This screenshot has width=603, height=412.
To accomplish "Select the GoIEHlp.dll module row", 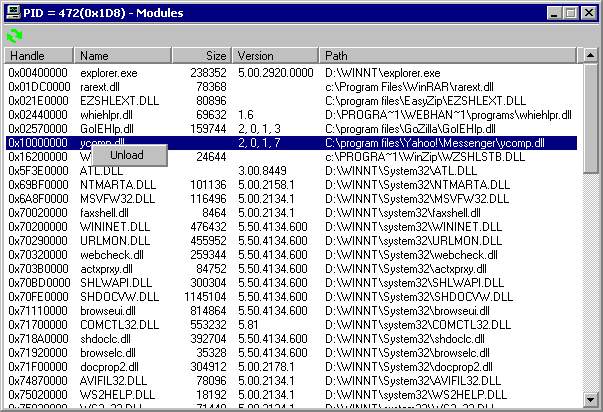I will coord(106,129).
